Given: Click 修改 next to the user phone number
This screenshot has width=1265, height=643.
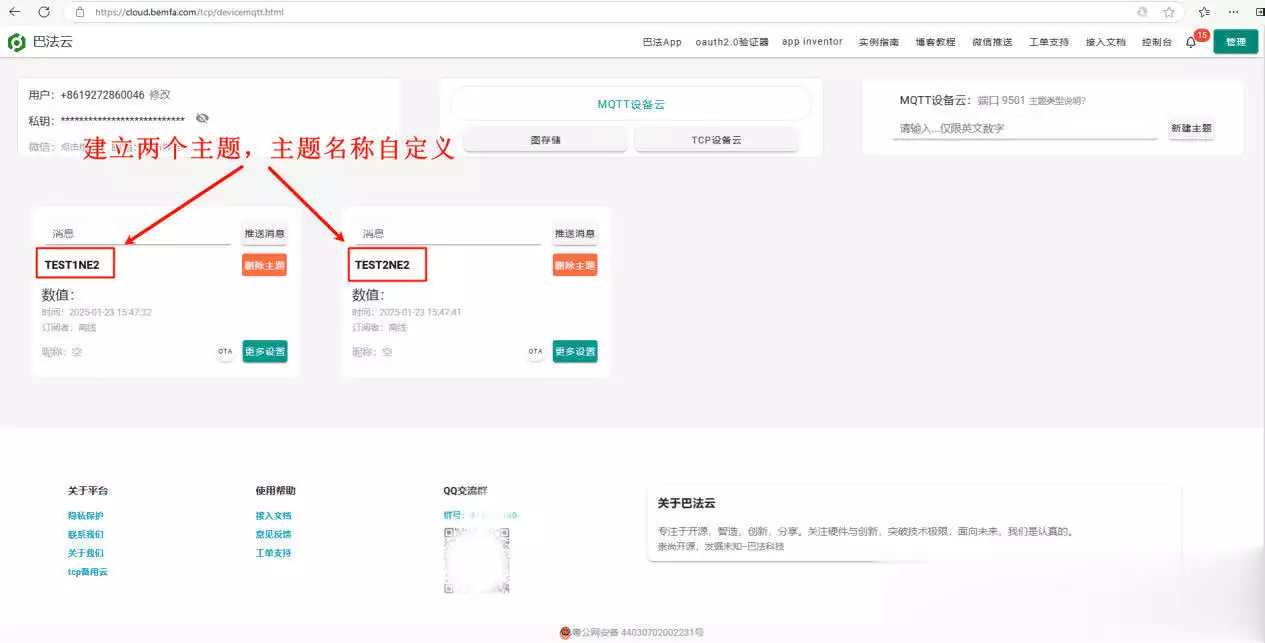Looking at the screenshot, I should coord(160,95).
